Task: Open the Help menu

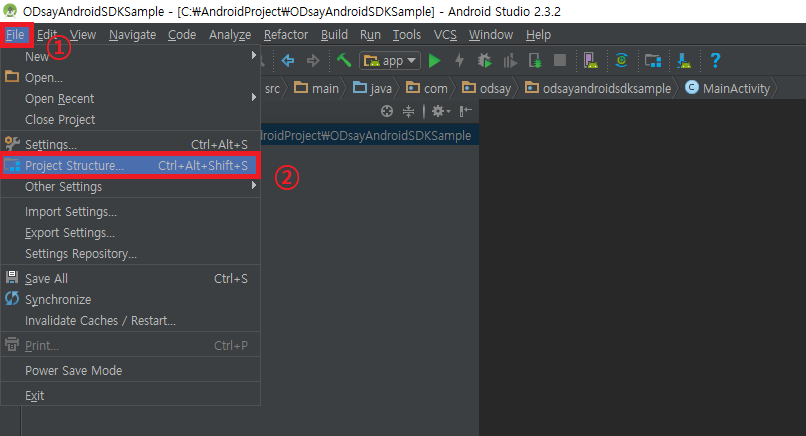Action: 538,34
